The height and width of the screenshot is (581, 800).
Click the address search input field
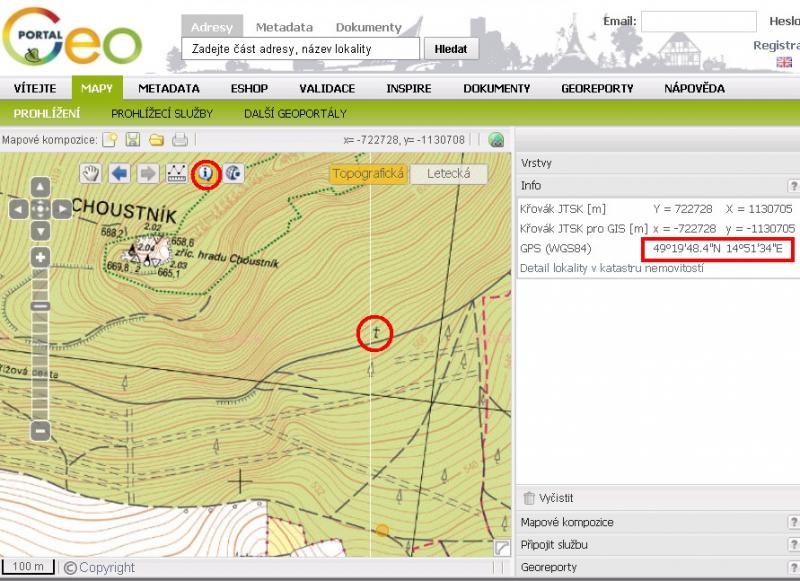[300, 49]
